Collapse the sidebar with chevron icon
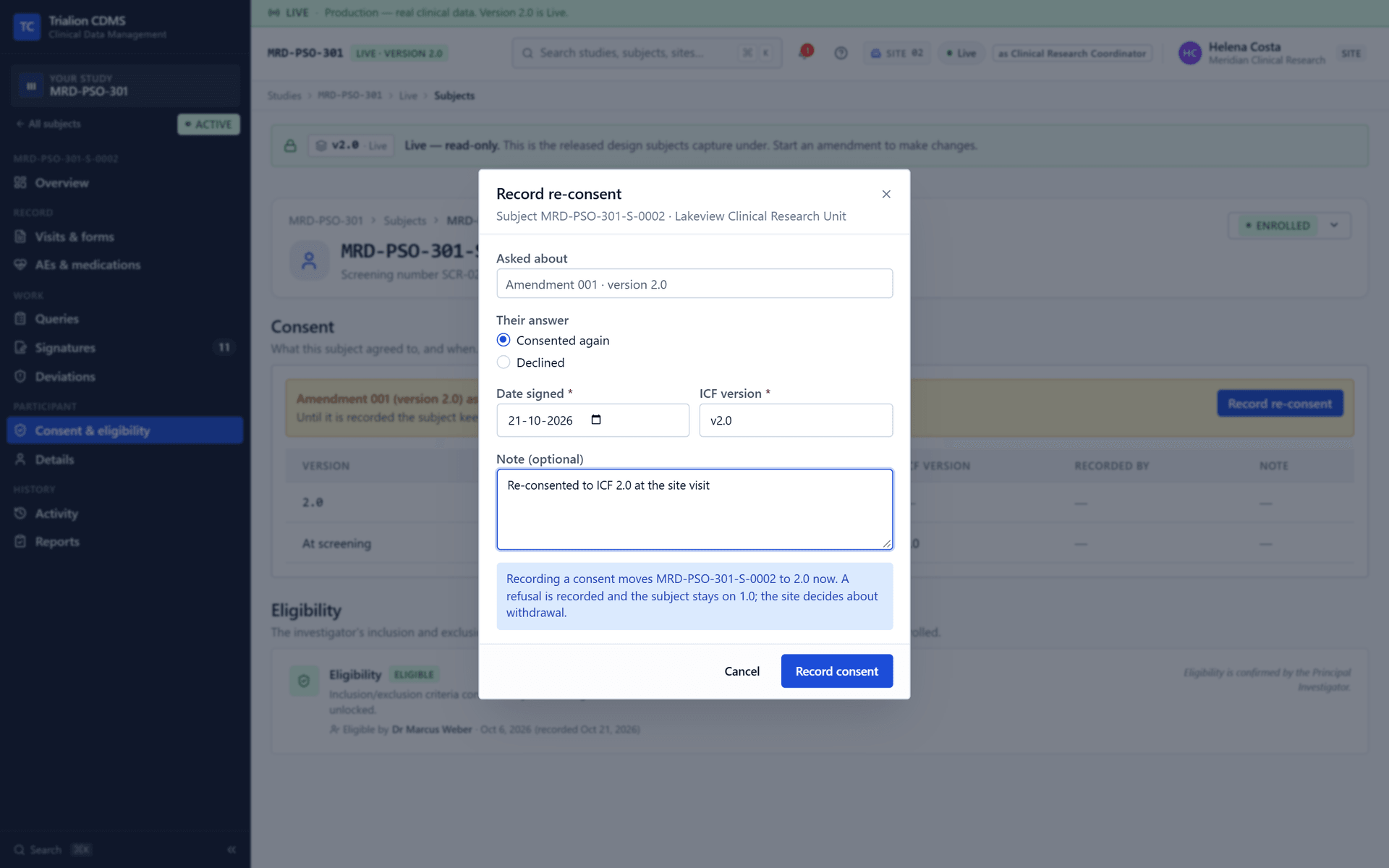The height and width of the screenshot is (868, 1389). click(231, 849)
